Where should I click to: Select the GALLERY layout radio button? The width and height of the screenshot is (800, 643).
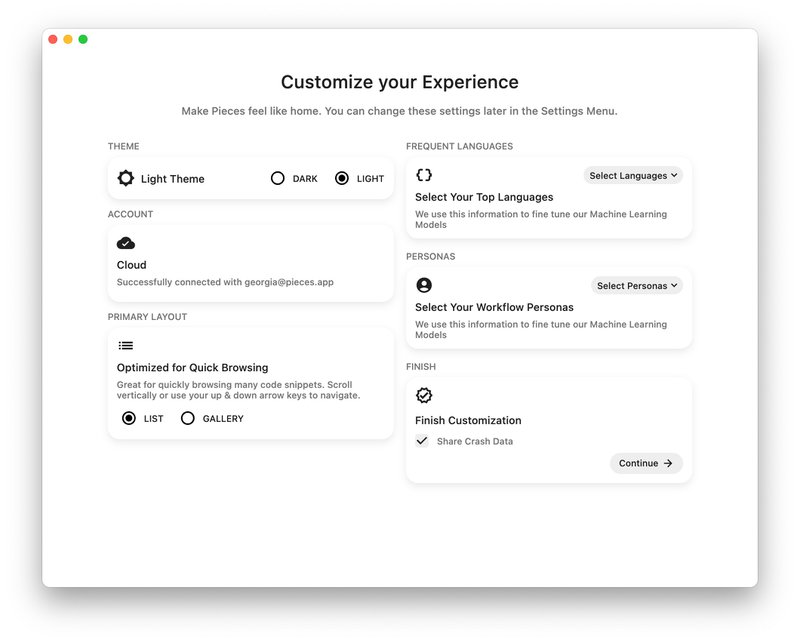pyautogui.click(x=188, y=419)
